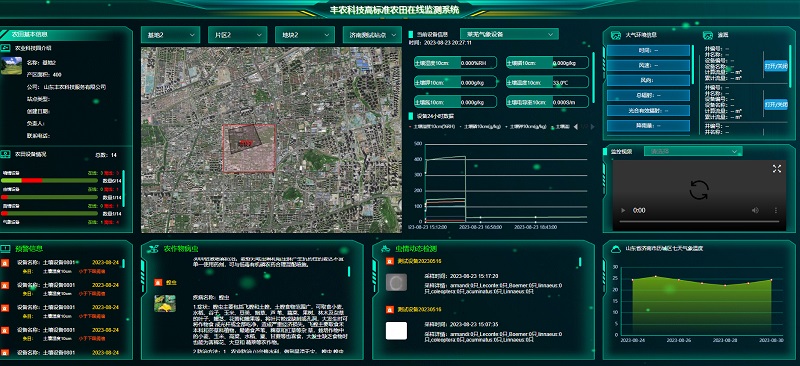Screen dimensions: 800x366
Task: Click the video progress bar
Action: coord(698,222)
